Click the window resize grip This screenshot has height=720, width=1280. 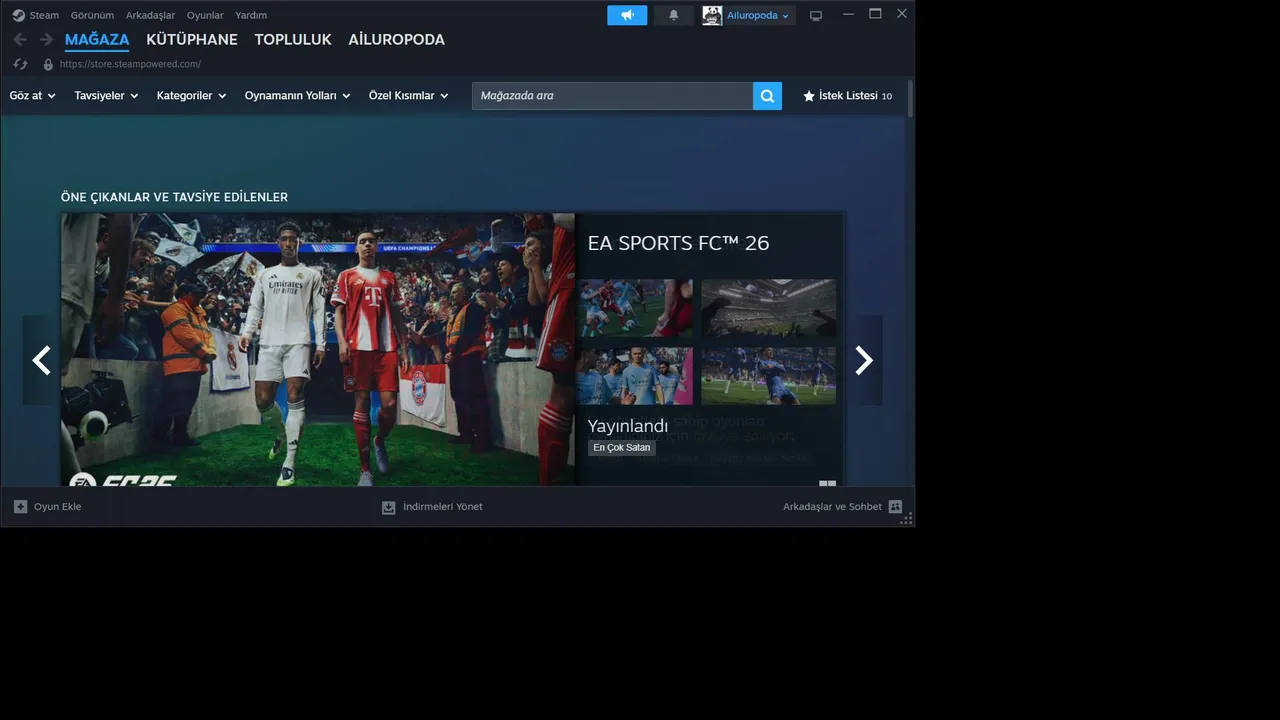click(906, 518)
